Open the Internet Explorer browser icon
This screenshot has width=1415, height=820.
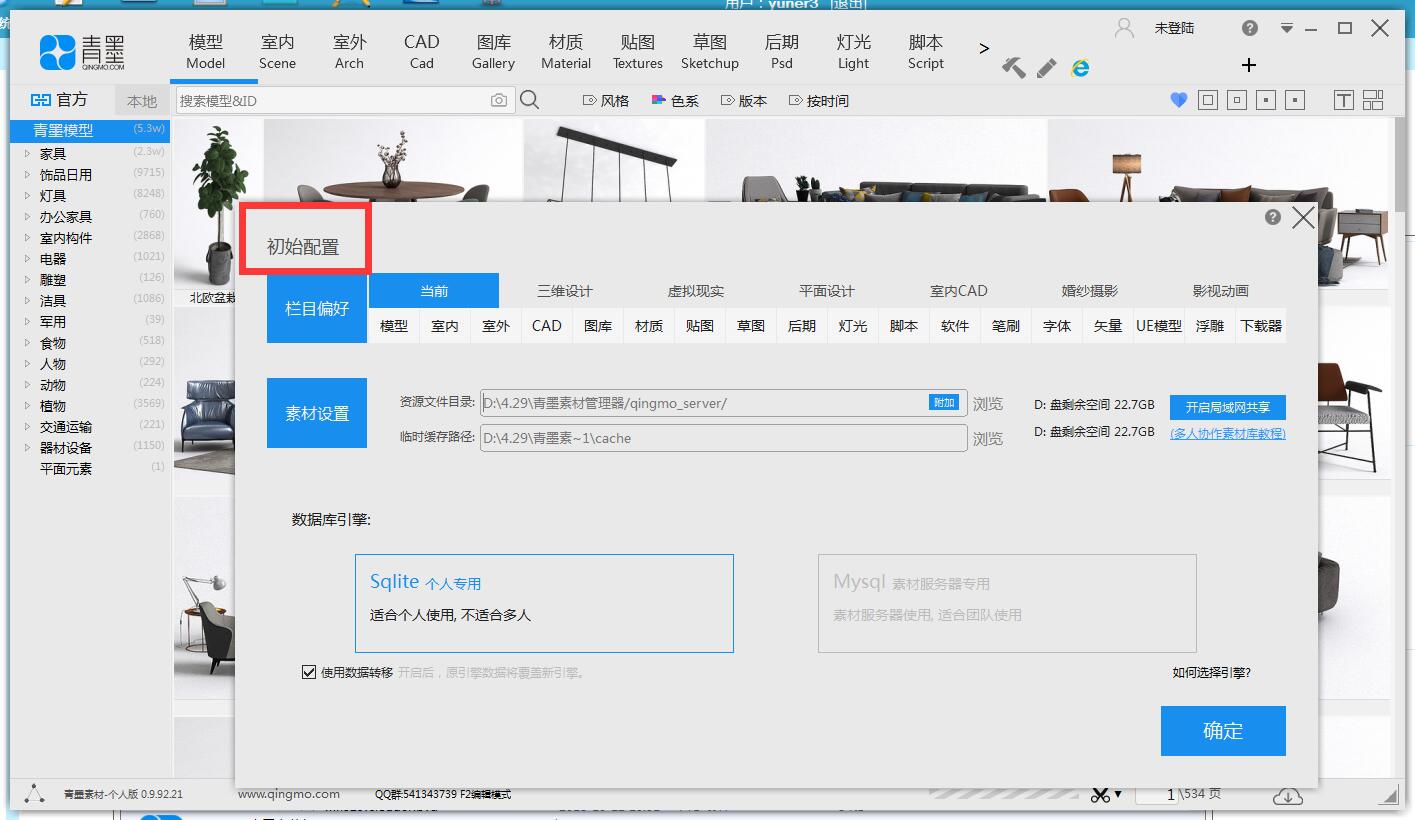pyautogui.click(x=1080, y=68)
